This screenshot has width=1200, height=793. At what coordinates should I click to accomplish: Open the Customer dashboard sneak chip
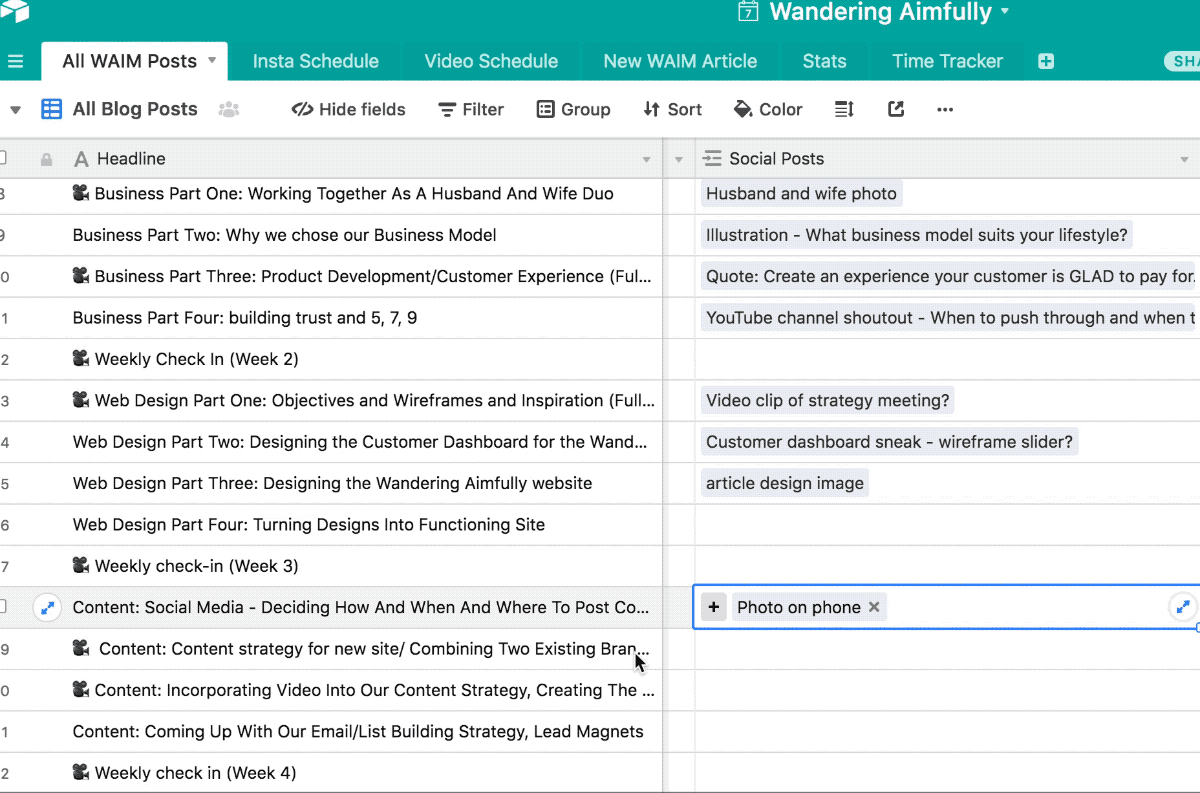tap(889, 442)
